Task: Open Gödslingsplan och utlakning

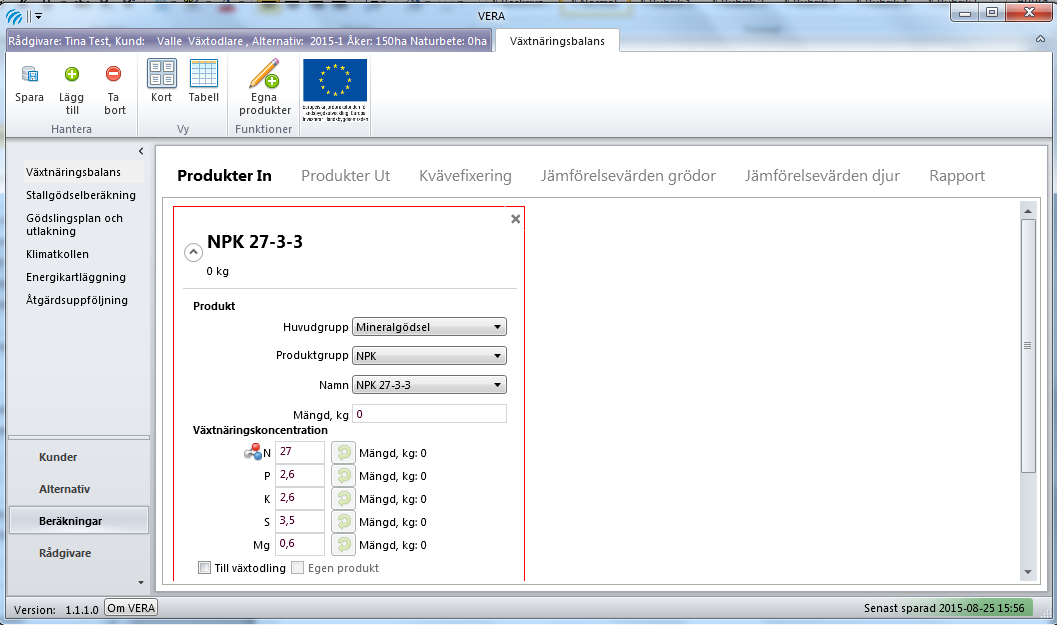Action: [x=74, y=225]
